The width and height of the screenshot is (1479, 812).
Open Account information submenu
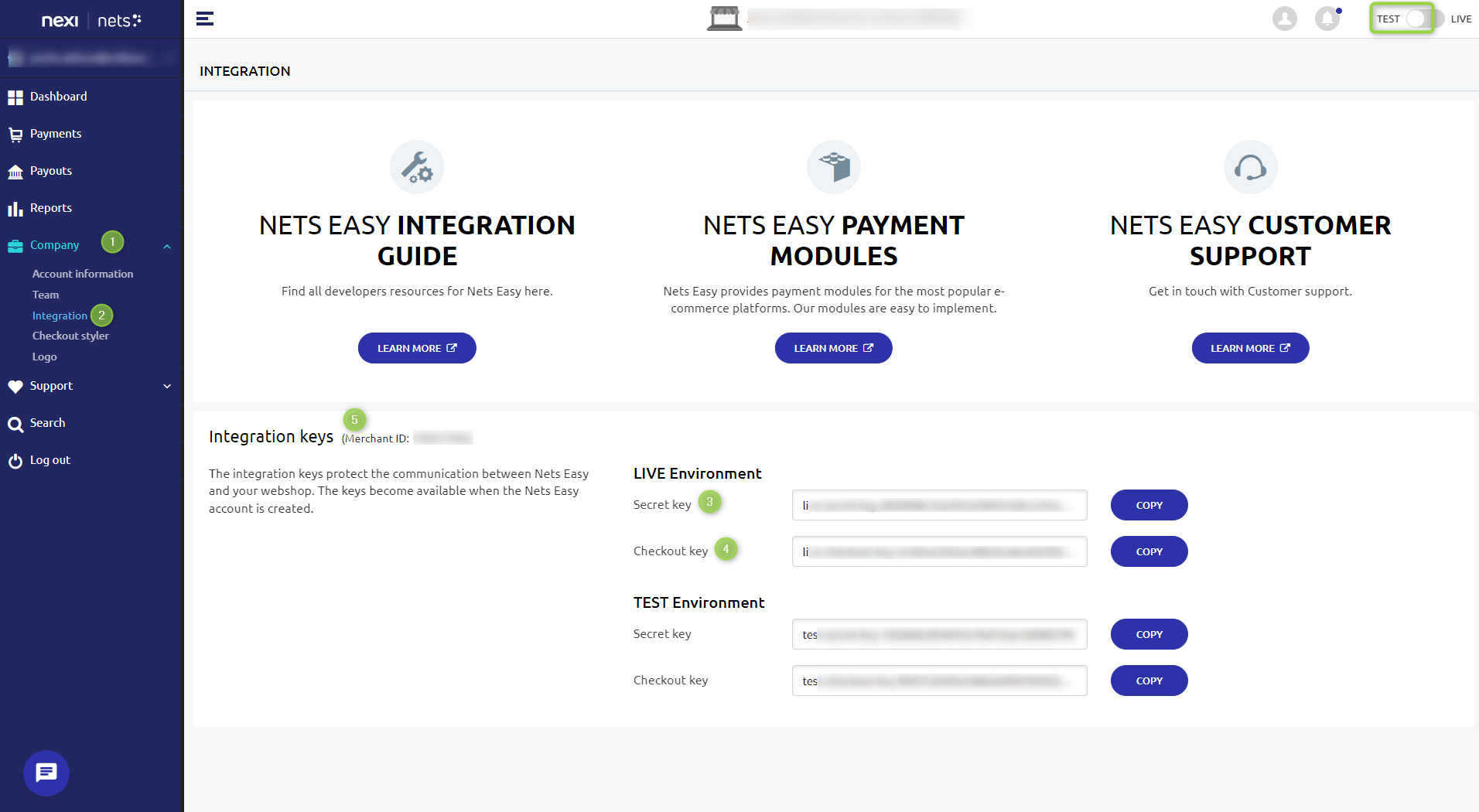[x=83, y=274]
